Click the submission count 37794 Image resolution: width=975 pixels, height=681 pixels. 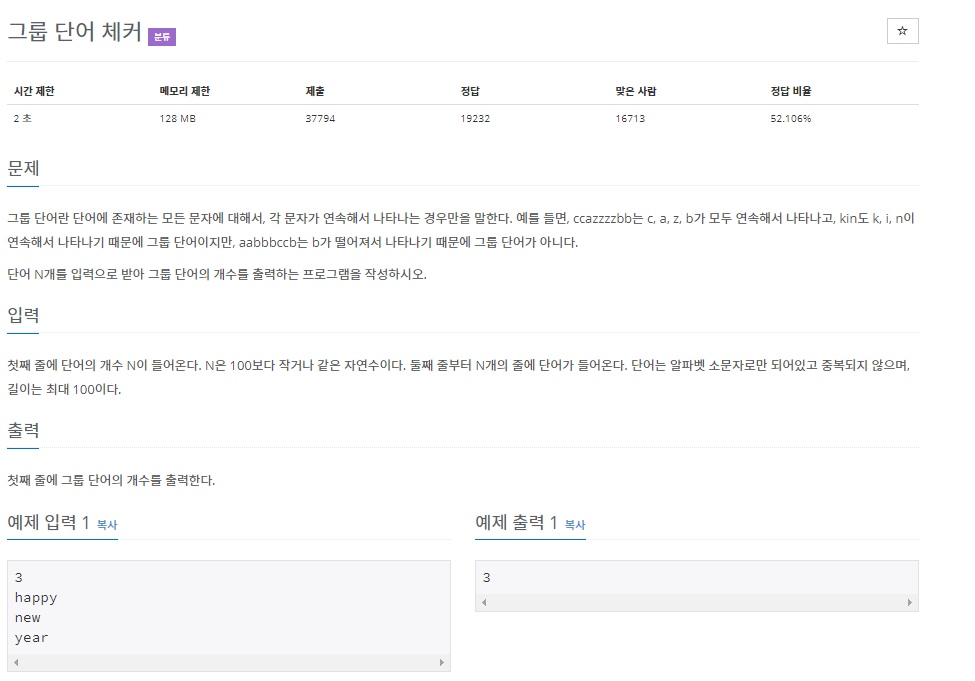tap(320, 118)
